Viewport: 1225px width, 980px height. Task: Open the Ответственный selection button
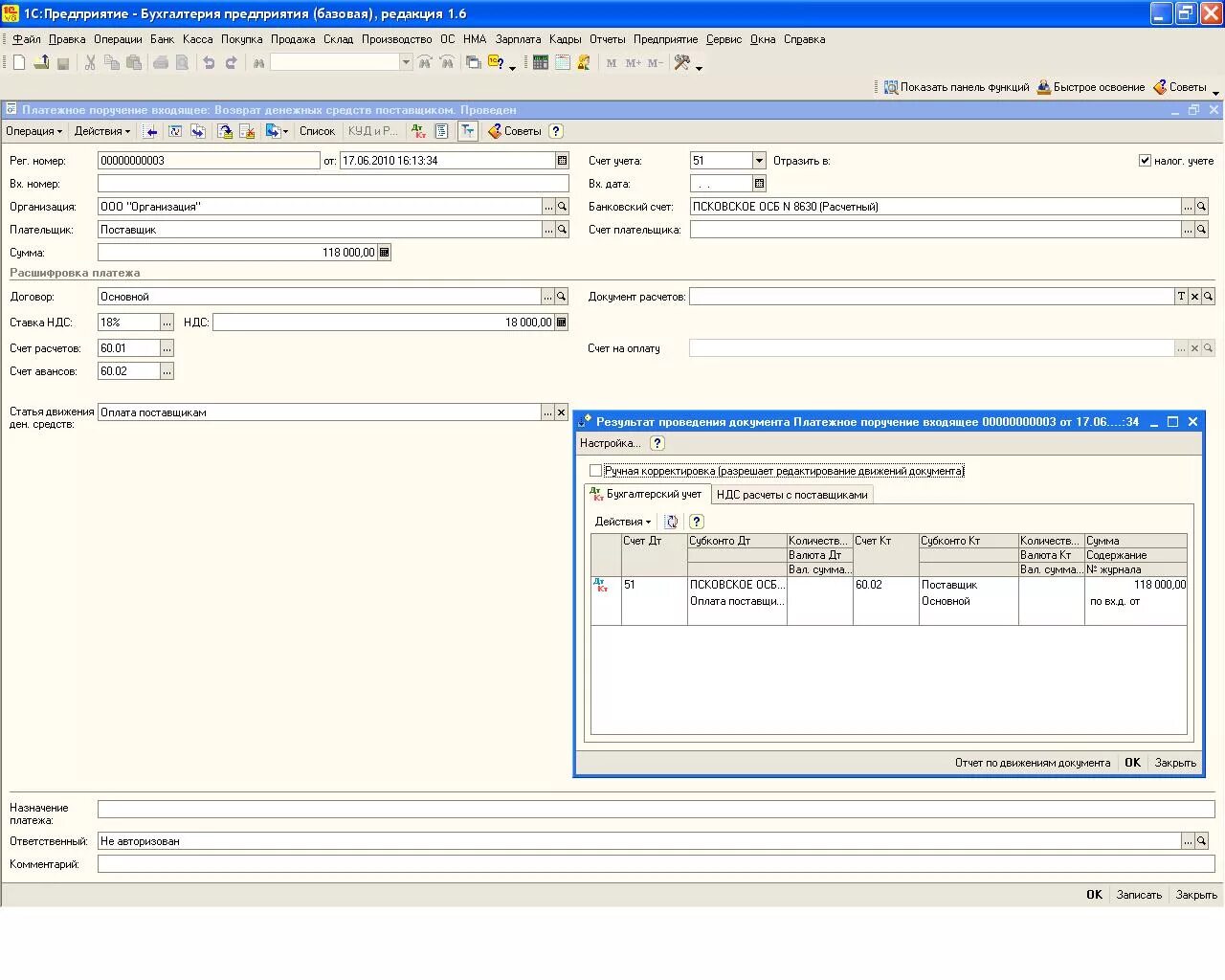click(x=1189, y=841)
